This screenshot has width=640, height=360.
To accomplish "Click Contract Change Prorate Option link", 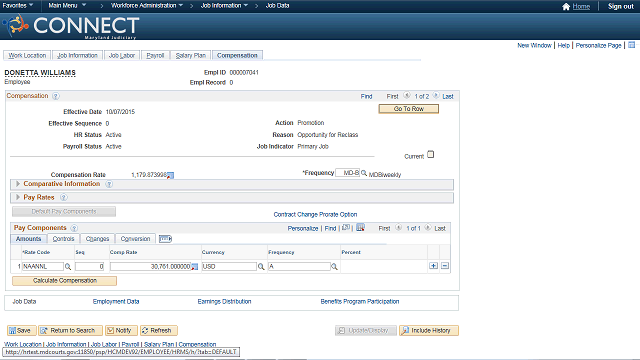I will [315, 214].
